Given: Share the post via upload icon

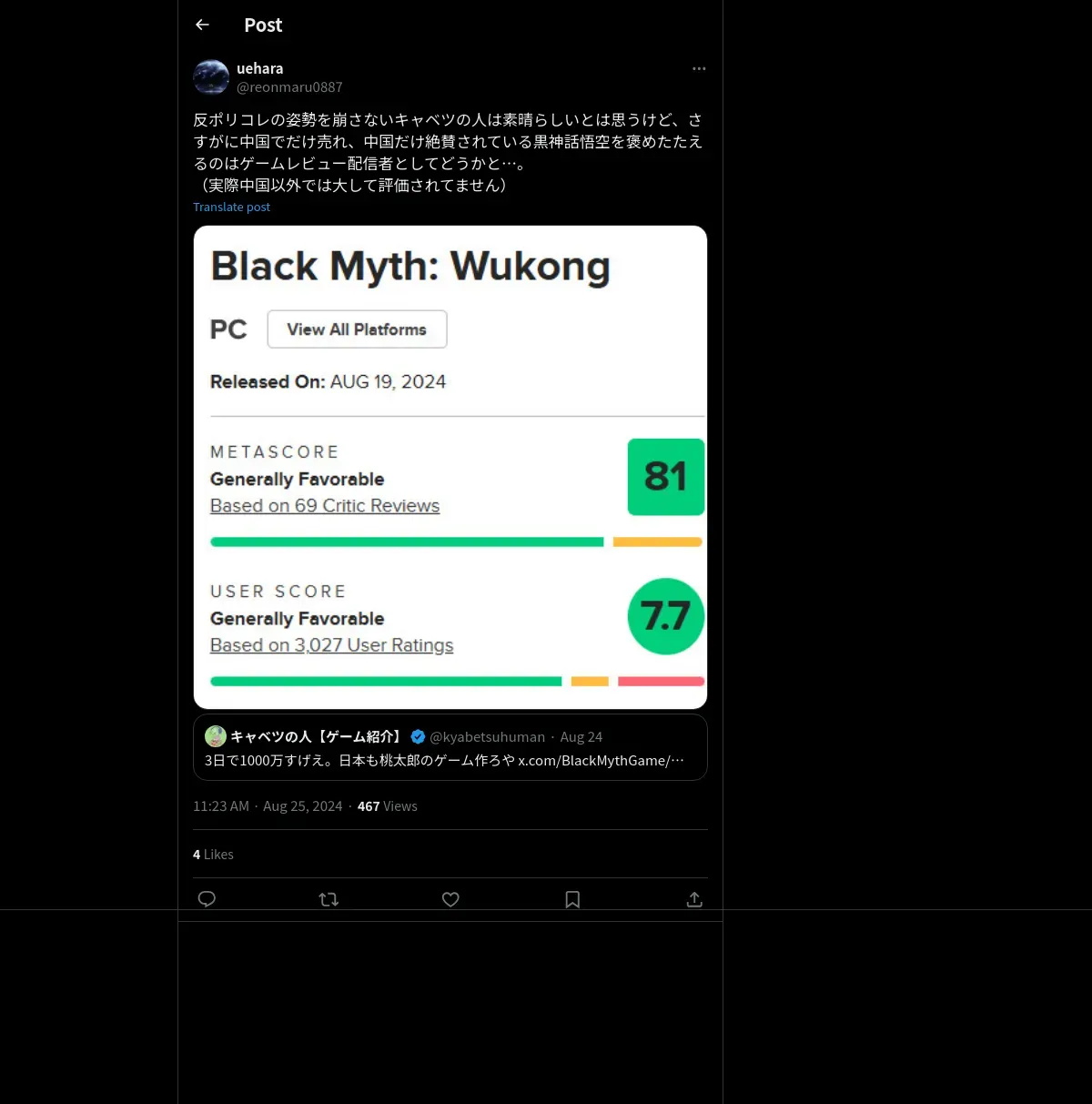Looking at the screenshot, I should click(x=694, y=899).
